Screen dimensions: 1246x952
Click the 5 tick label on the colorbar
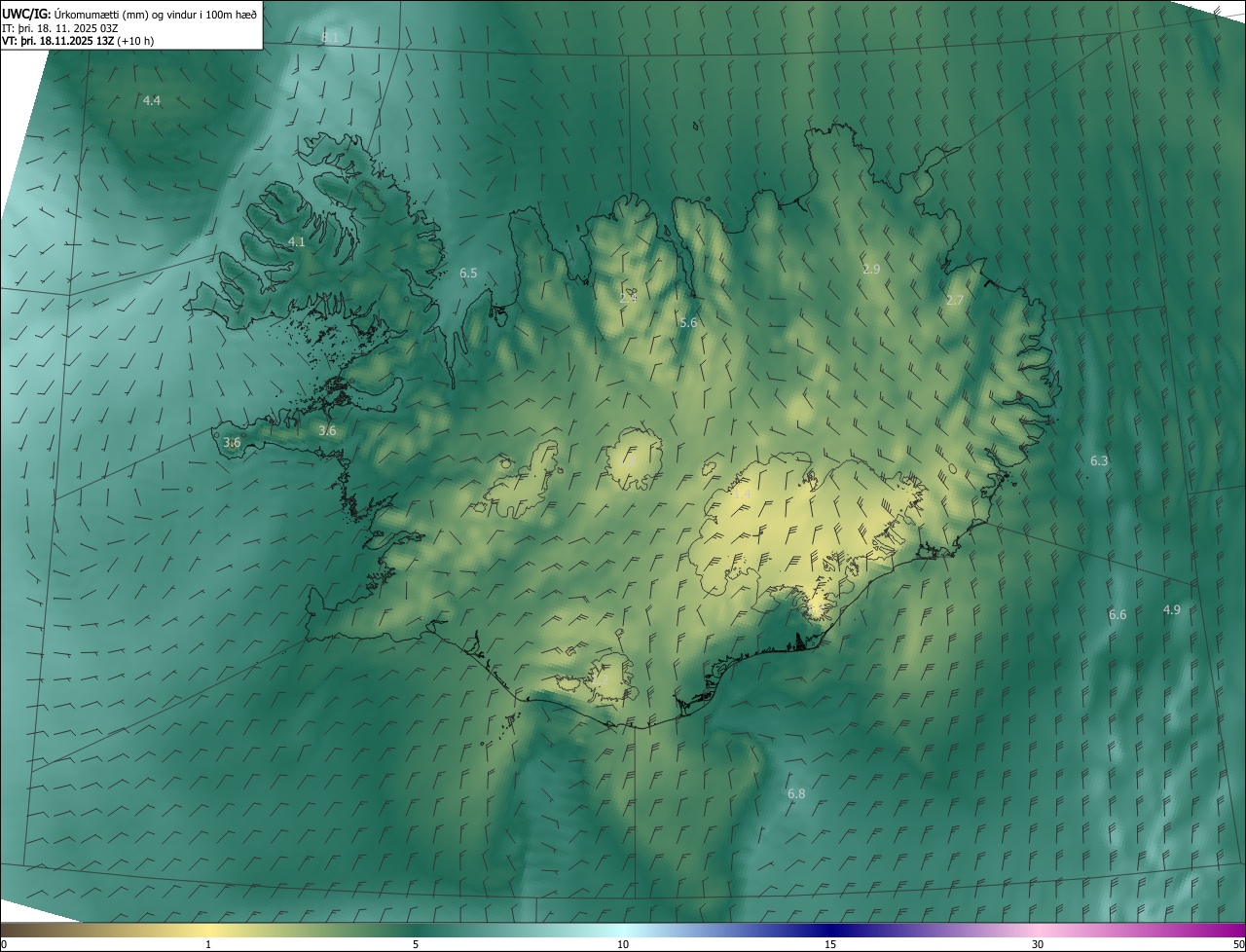coord(416,944)
